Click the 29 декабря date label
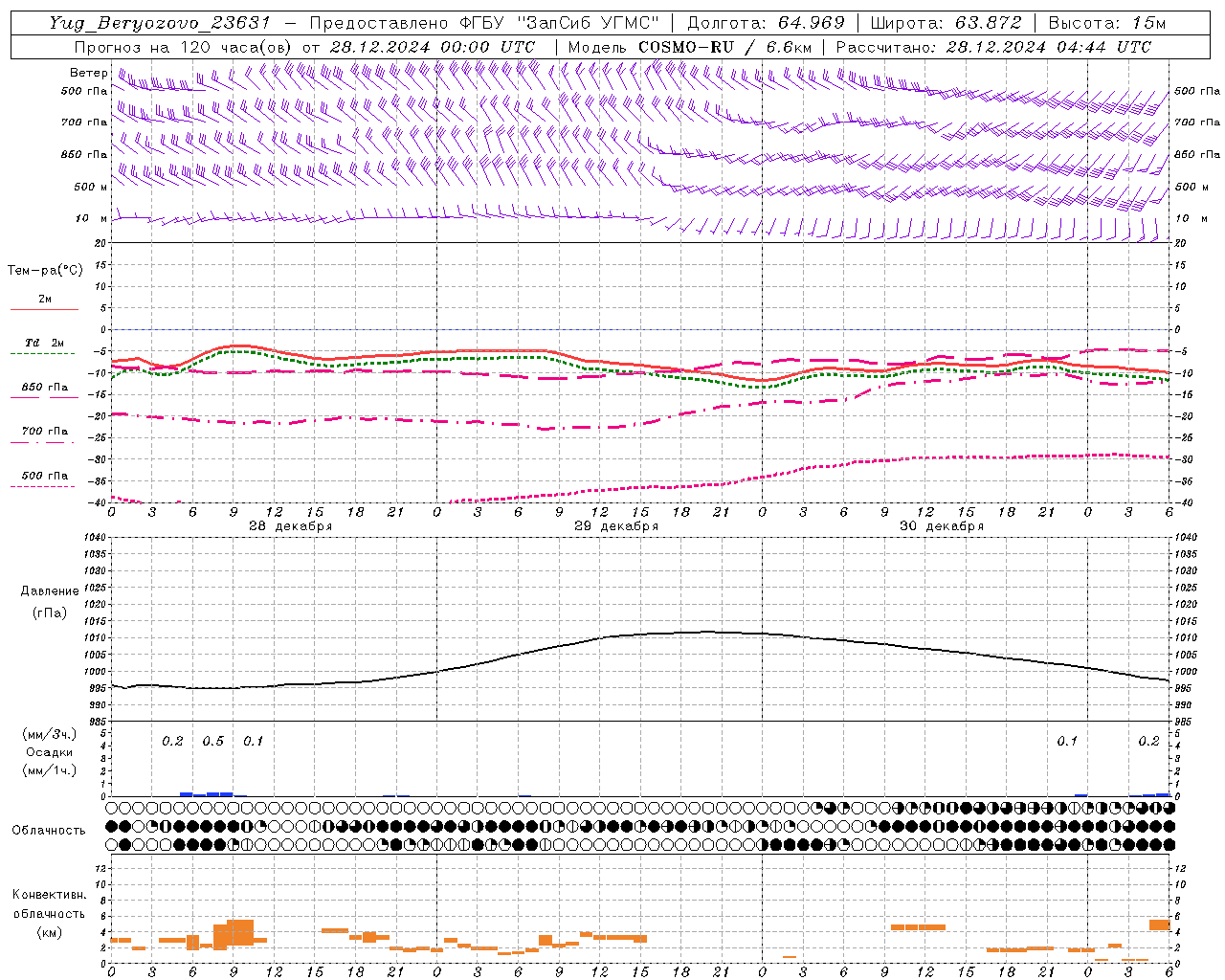 (616, 526)
